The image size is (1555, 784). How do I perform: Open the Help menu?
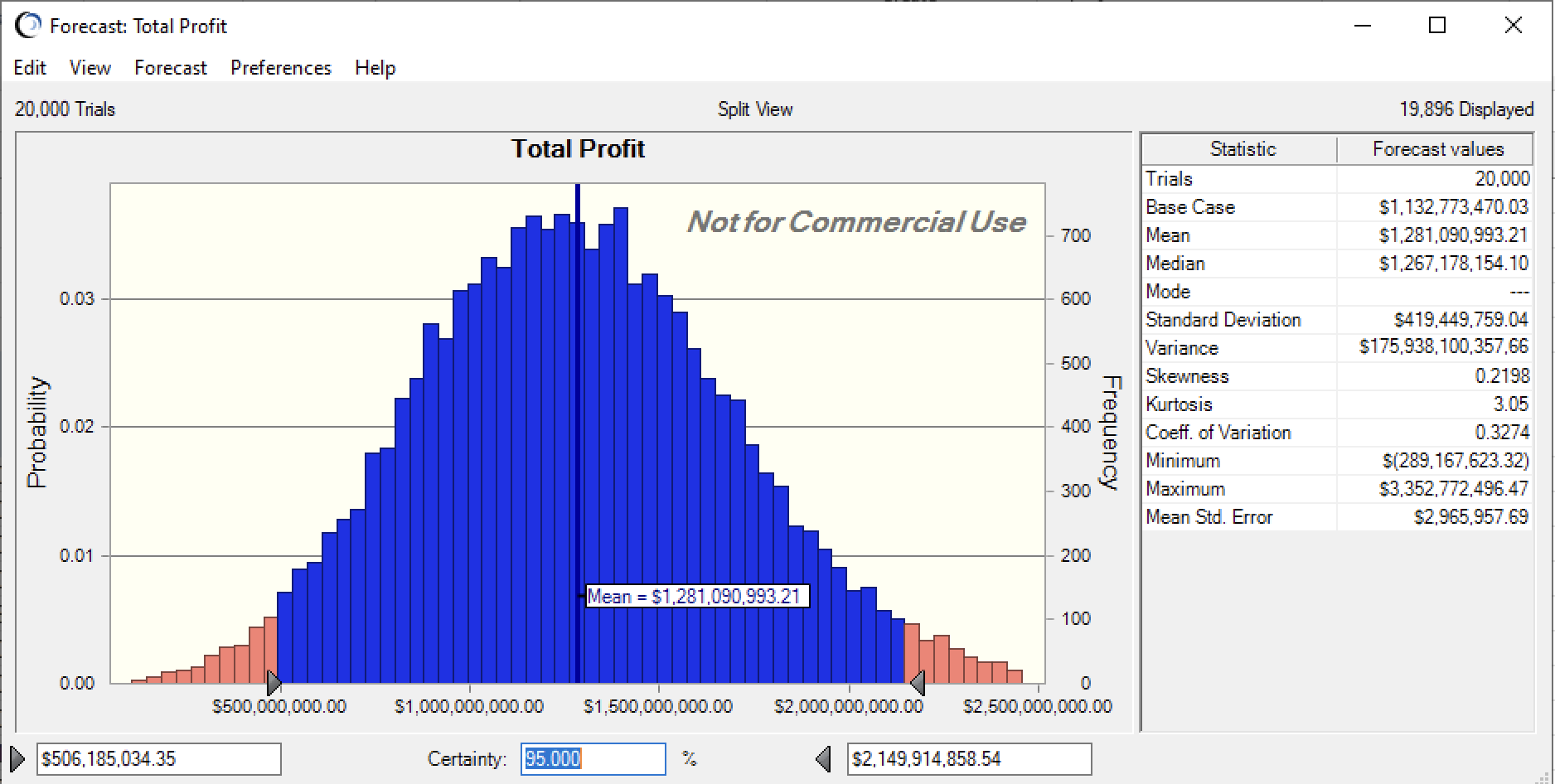(x=375, y=68)
